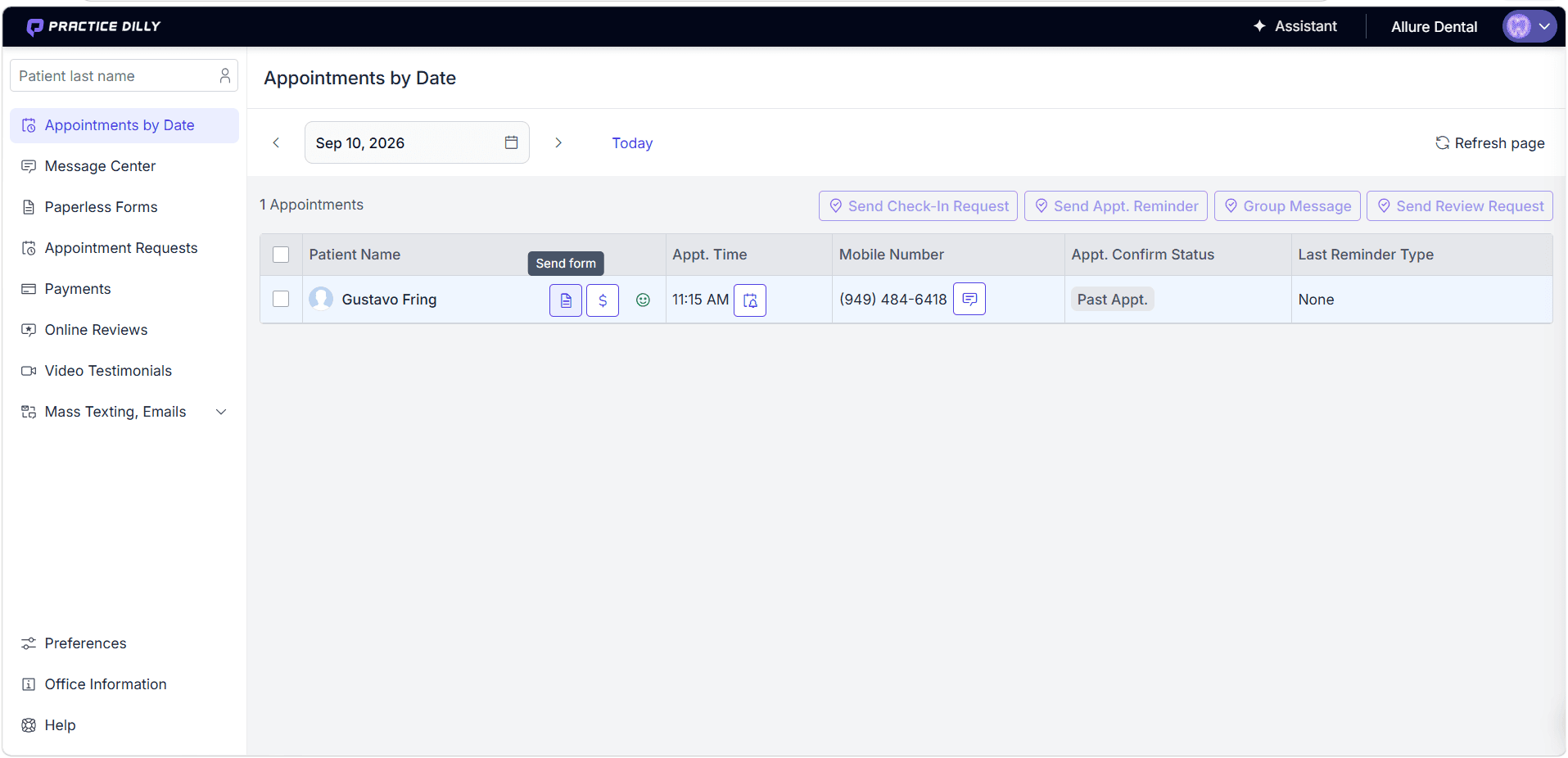The height and width of the screenshot is (758, 1568).
Task: Open Preferences menu item
Action: pyautogui.click(x=124, y=643)
